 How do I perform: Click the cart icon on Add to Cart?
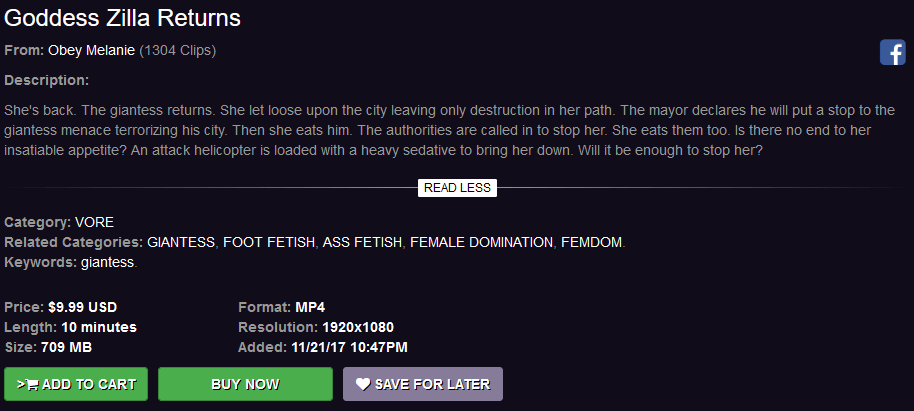[31, 384]
